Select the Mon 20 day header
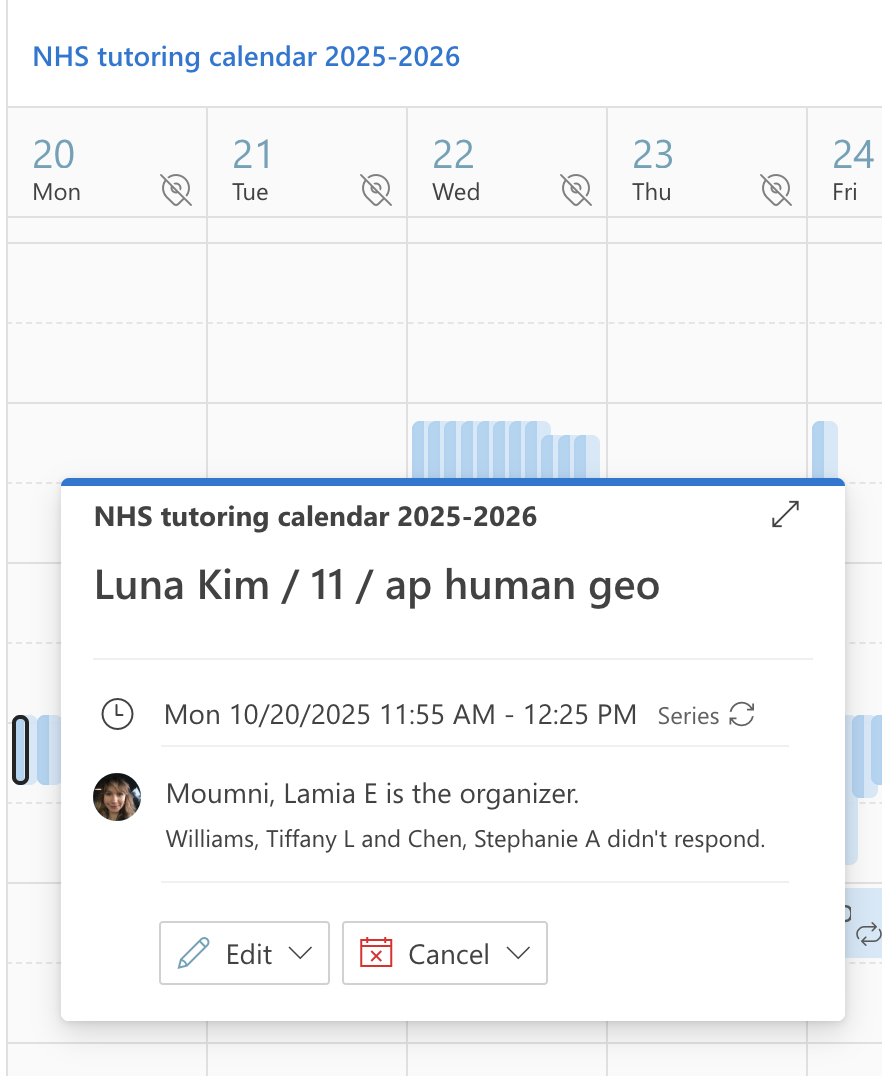Image resolution: width=882 pixels, height=1076 pixels. (56, 167)
